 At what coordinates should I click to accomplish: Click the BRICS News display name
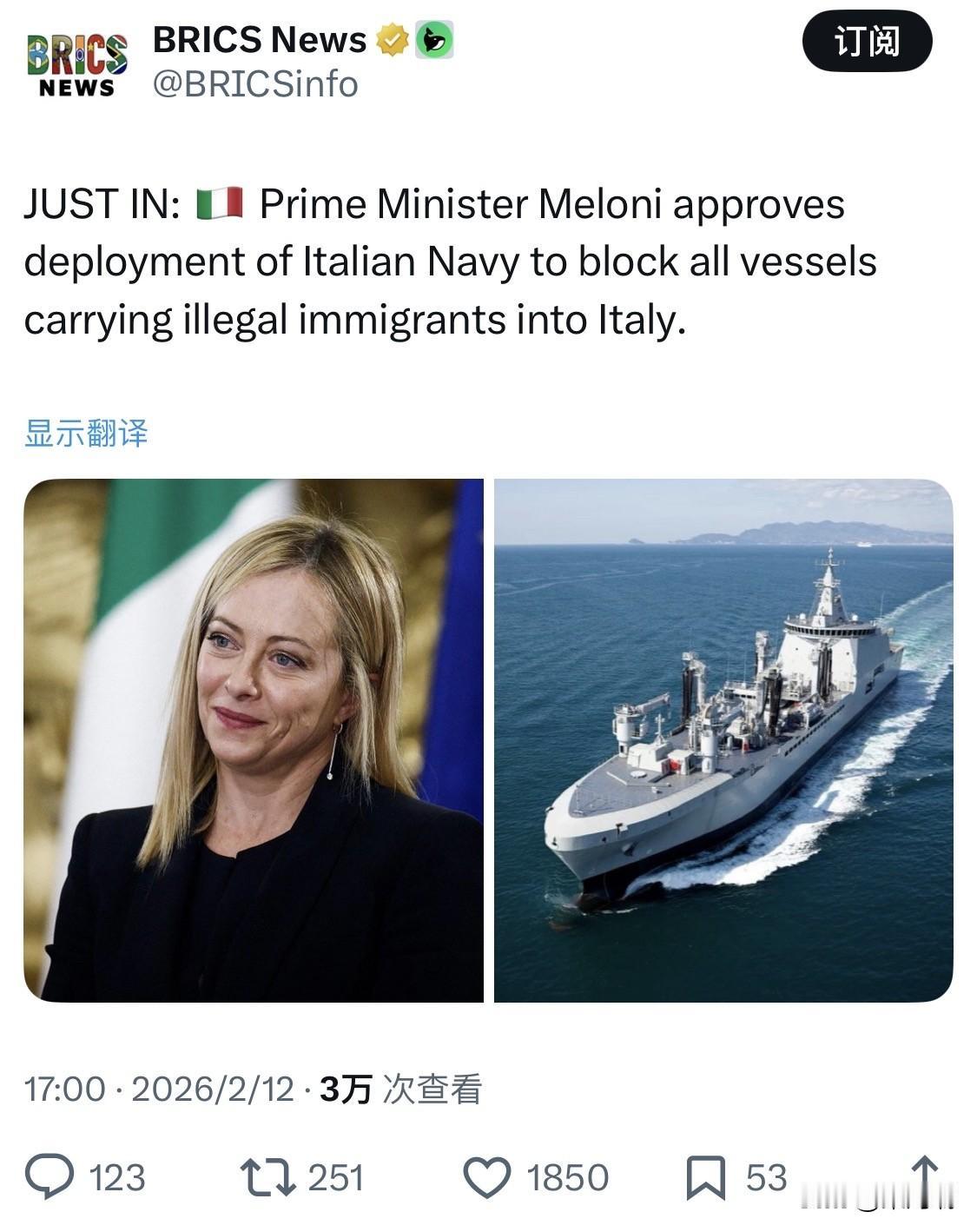pyautogui.click(x=260, y=40)
